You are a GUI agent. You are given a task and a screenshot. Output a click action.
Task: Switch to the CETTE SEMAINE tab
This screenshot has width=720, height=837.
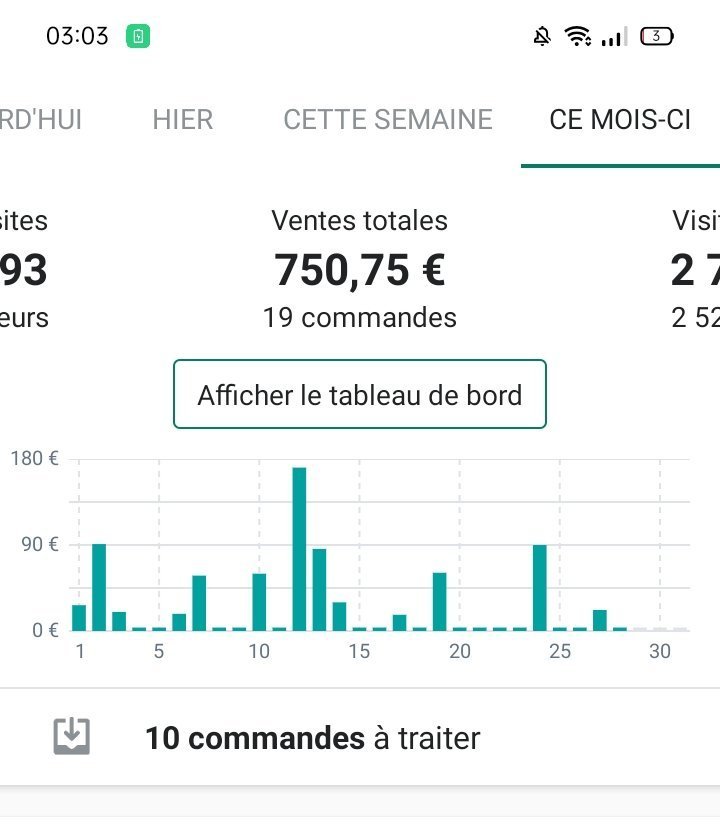388,120
